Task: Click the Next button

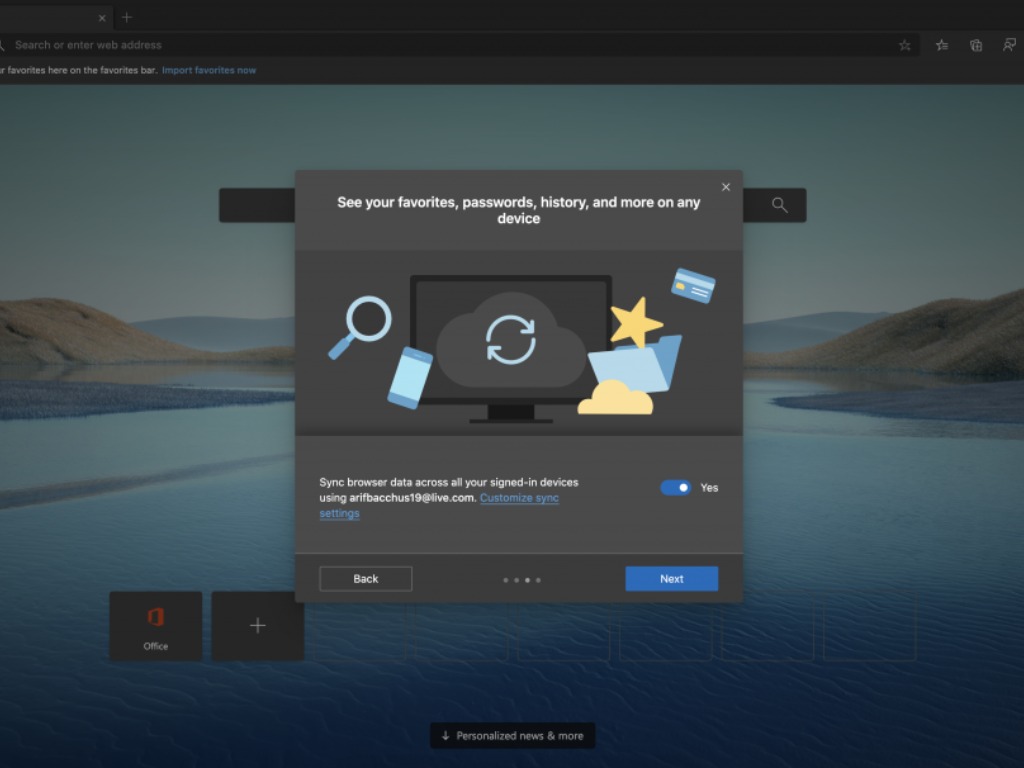Action: coord(671,579)
